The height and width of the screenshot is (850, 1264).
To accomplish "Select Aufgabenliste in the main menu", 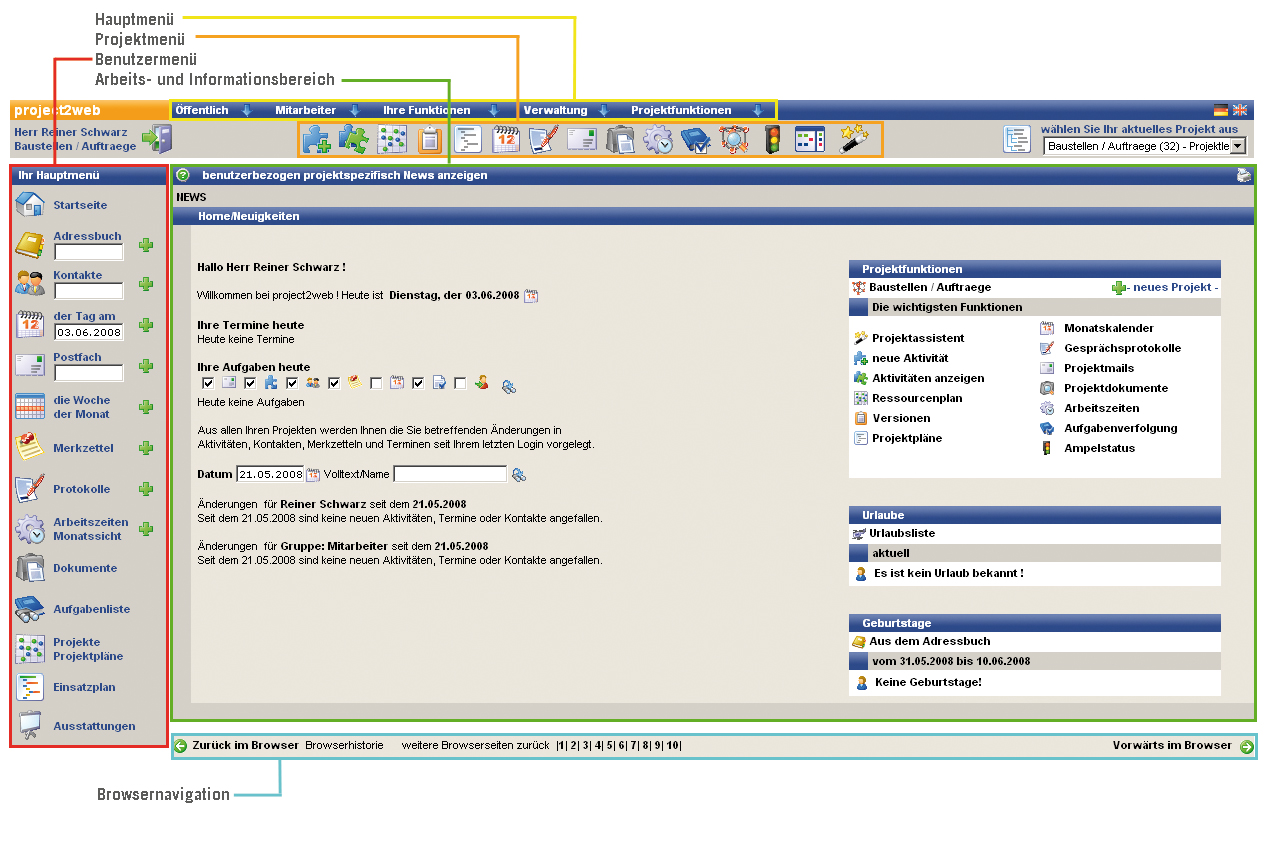I will tap(92, 609).
